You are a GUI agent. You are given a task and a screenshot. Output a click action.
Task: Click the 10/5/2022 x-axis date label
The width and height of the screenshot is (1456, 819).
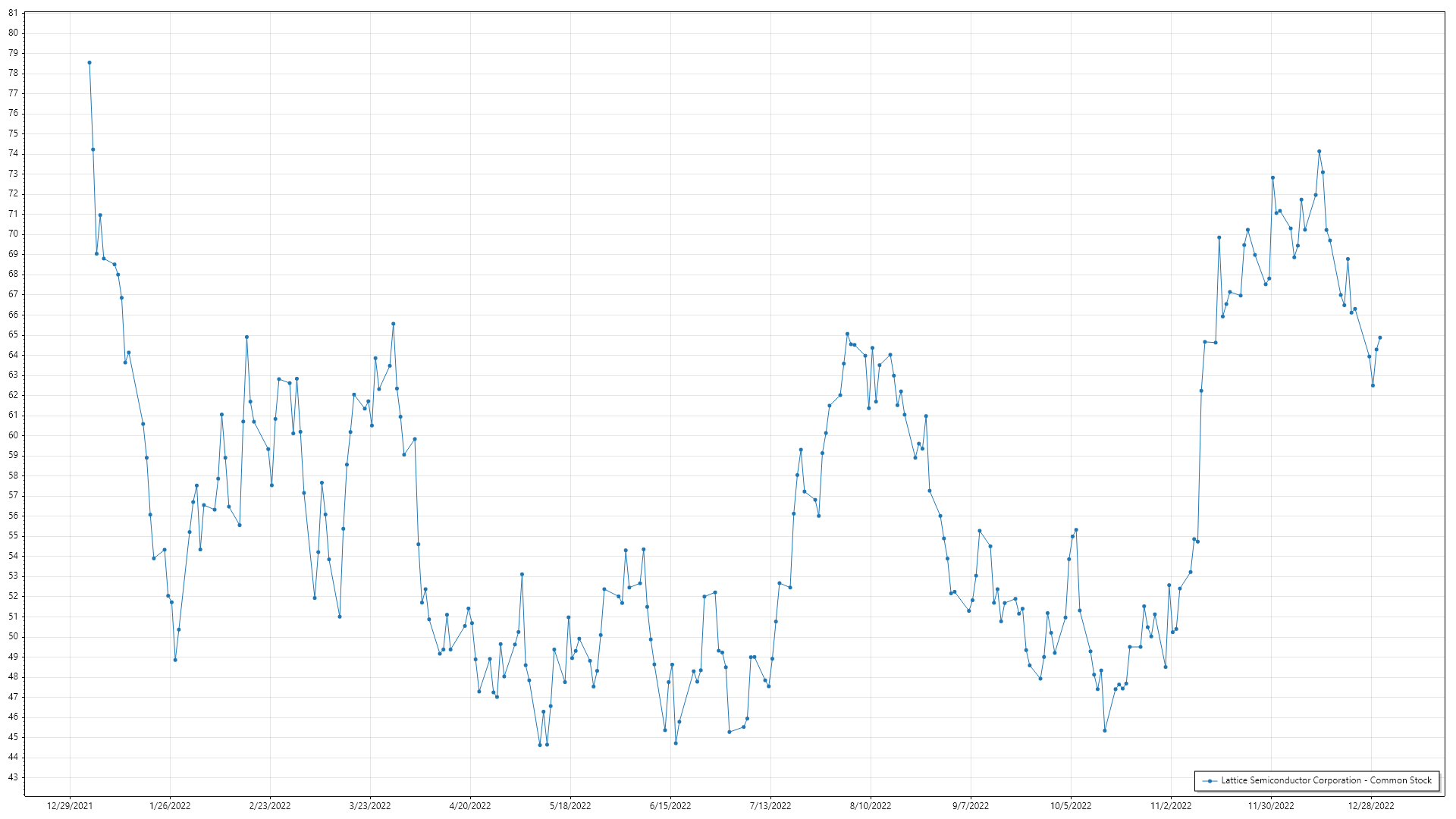pyautogui.click(x=1071, y=805)
